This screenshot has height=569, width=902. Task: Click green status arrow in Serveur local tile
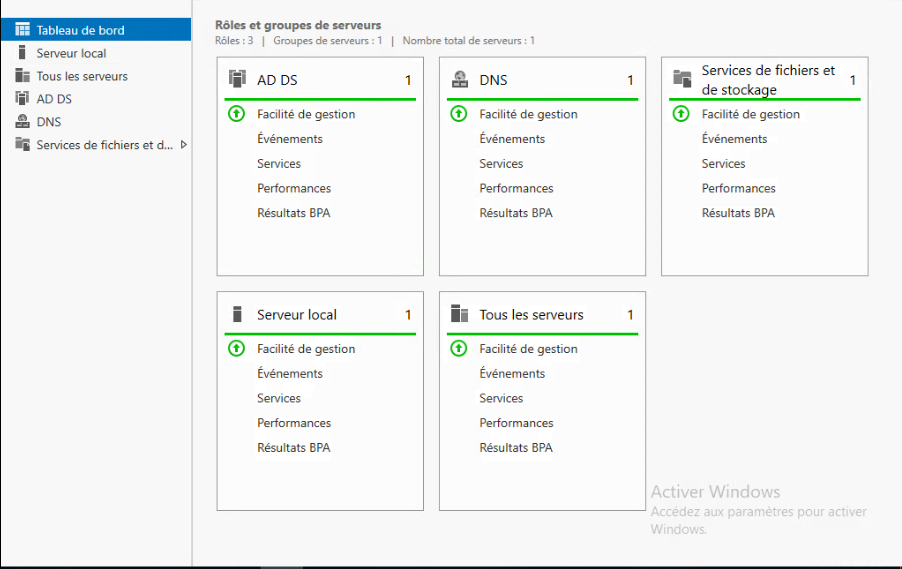click(x=236, y=349)
